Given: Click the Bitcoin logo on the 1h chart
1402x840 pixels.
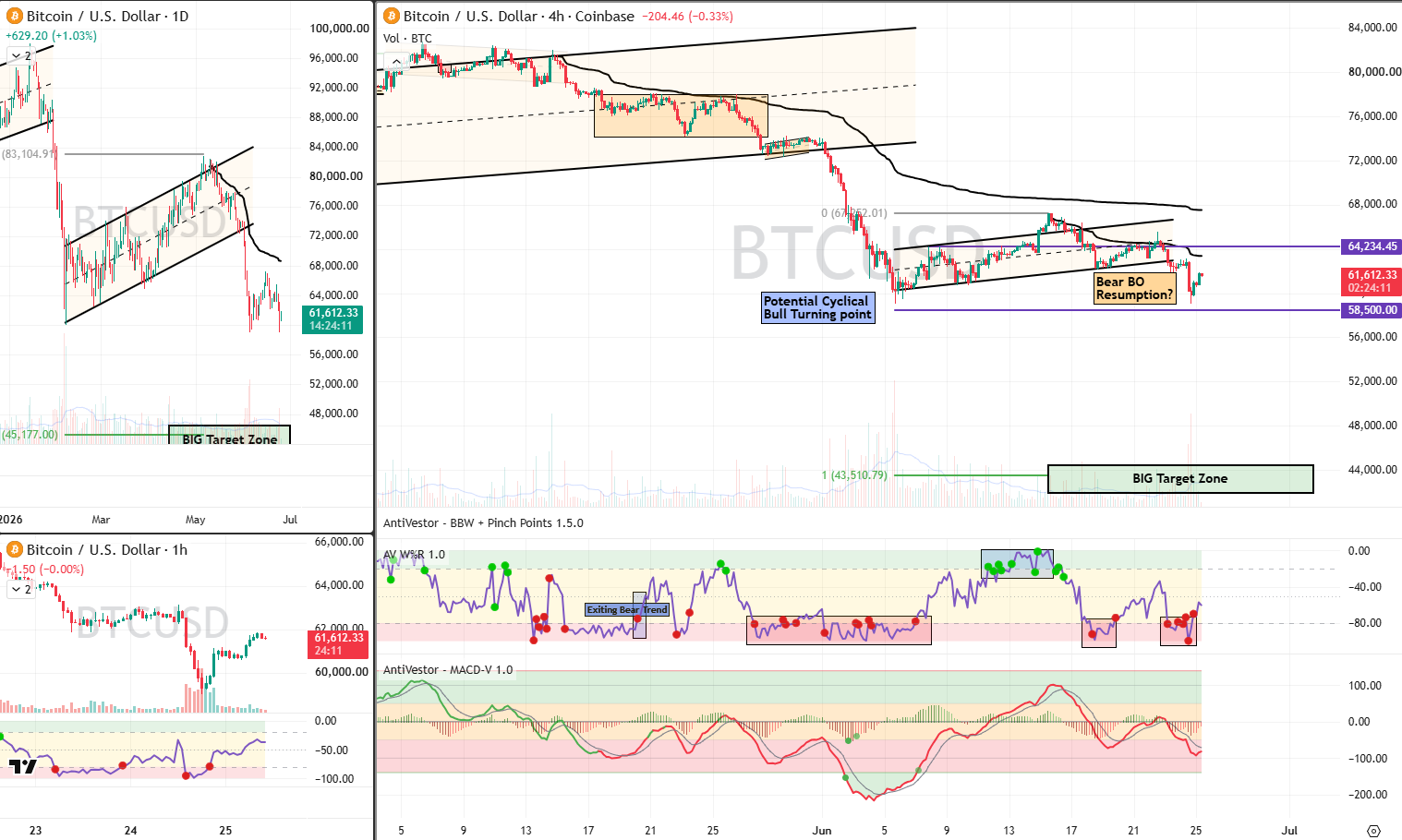Looking at the screenshot, I should tap(15, 549).
